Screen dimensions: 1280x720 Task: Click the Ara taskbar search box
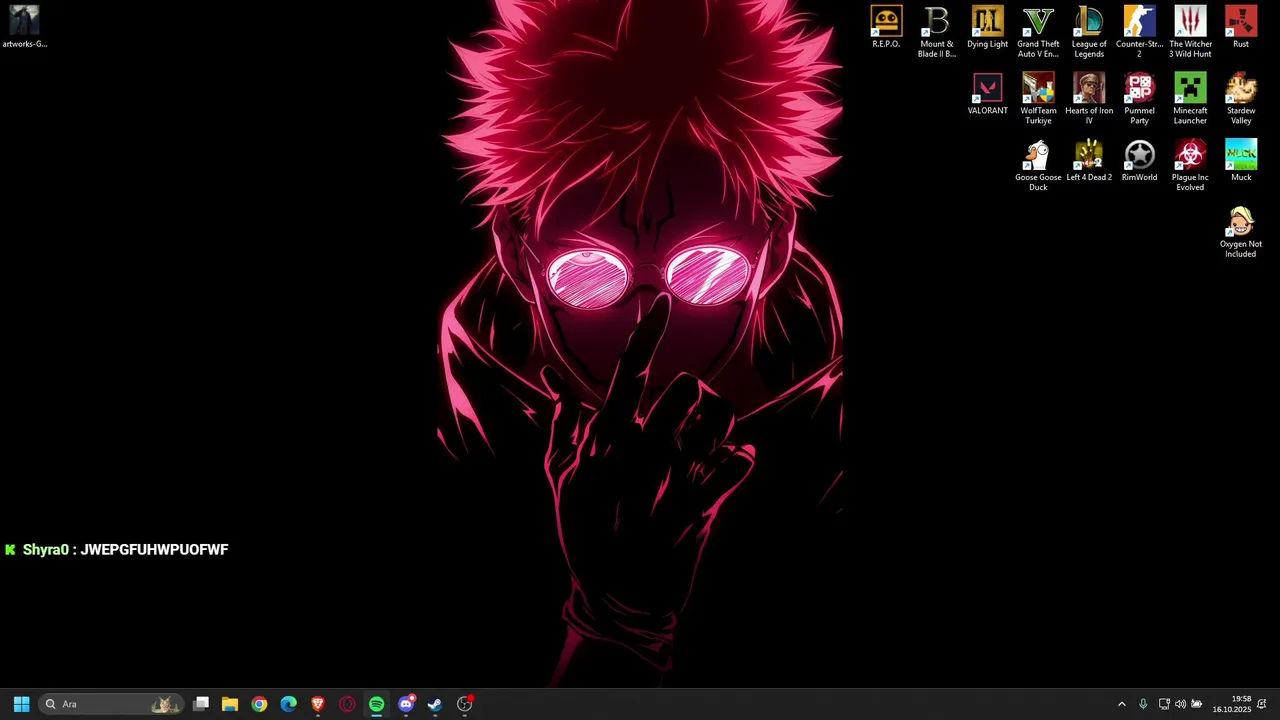point(110,704)
